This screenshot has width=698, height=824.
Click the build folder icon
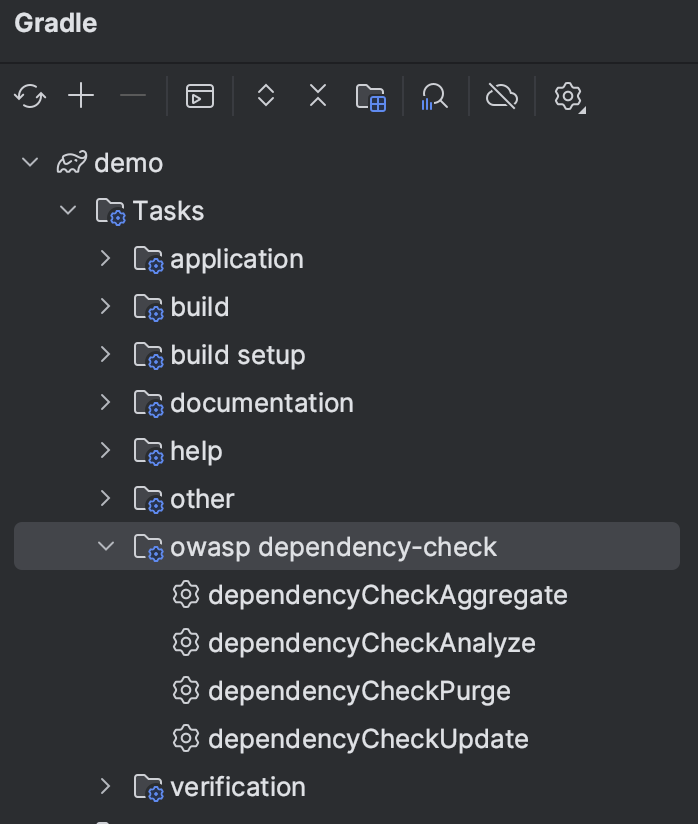[149, 307]
